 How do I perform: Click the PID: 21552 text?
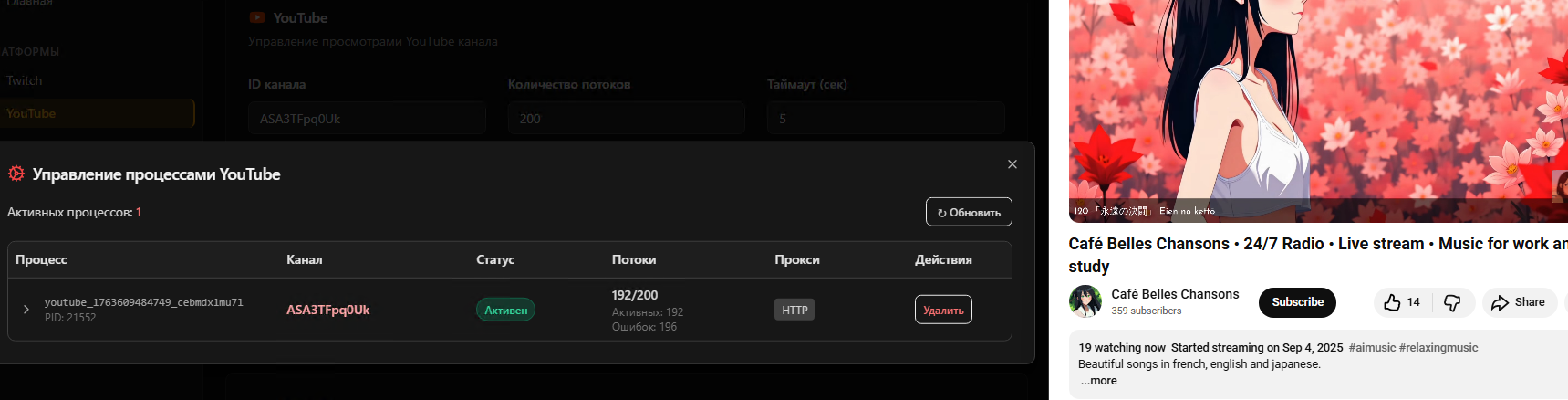70,318
